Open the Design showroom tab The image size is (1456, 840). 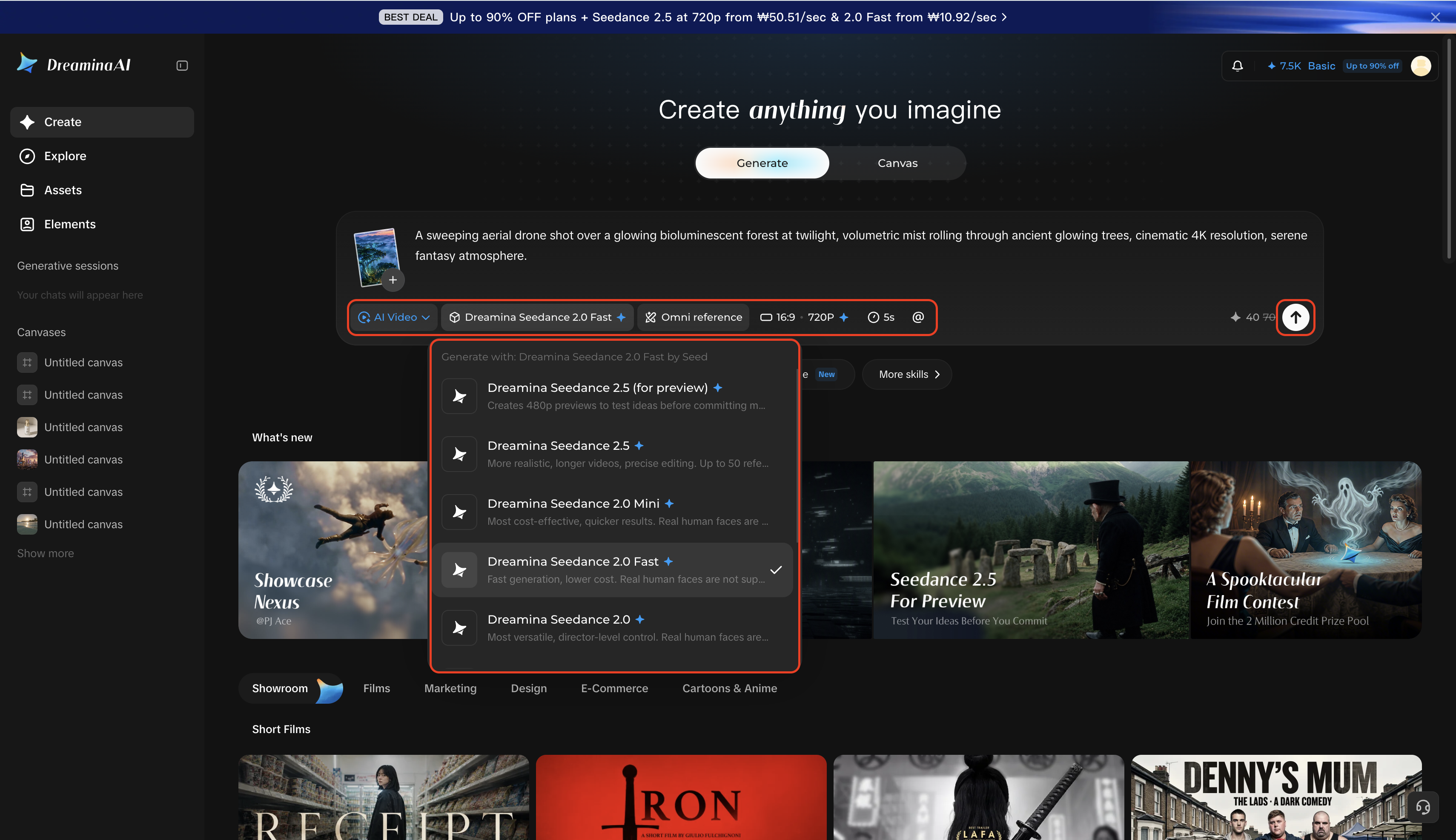529,689
